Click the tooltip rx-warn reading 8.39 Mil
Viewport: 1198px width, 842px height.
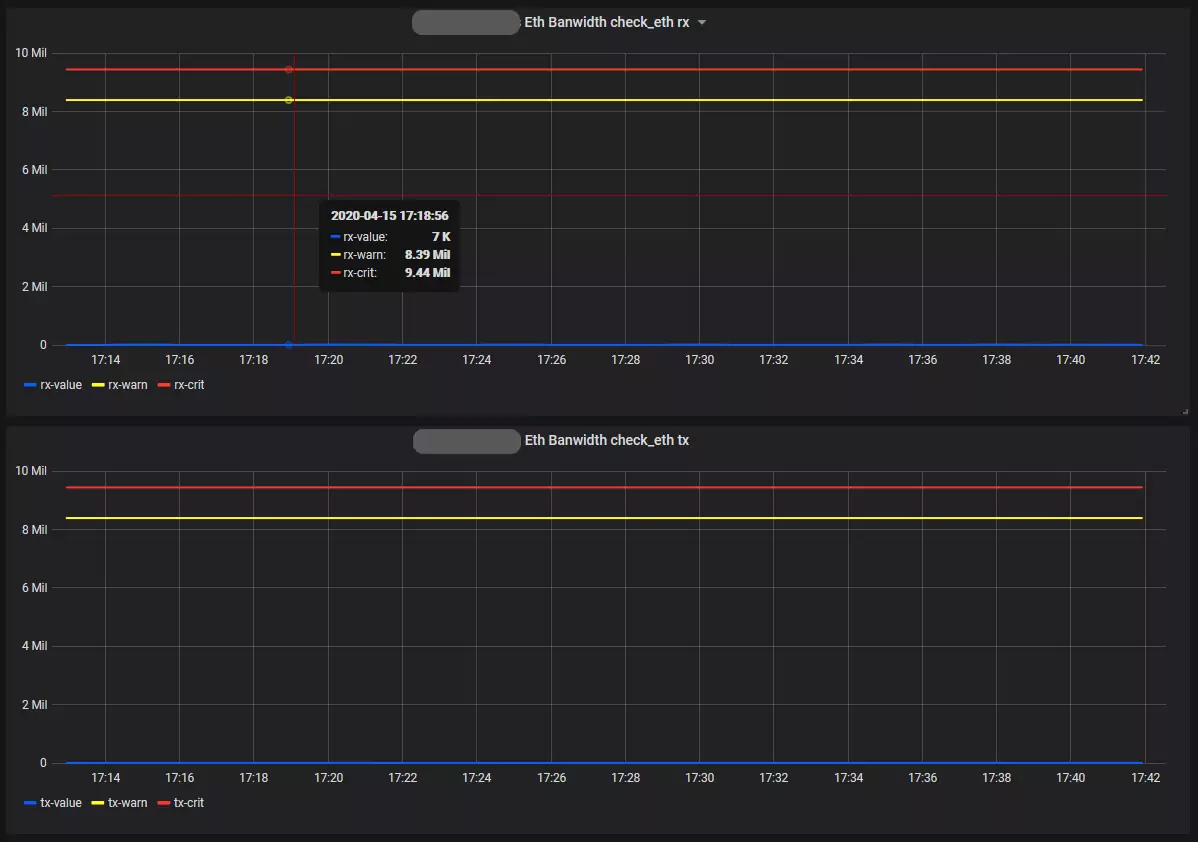pos(427,254)
